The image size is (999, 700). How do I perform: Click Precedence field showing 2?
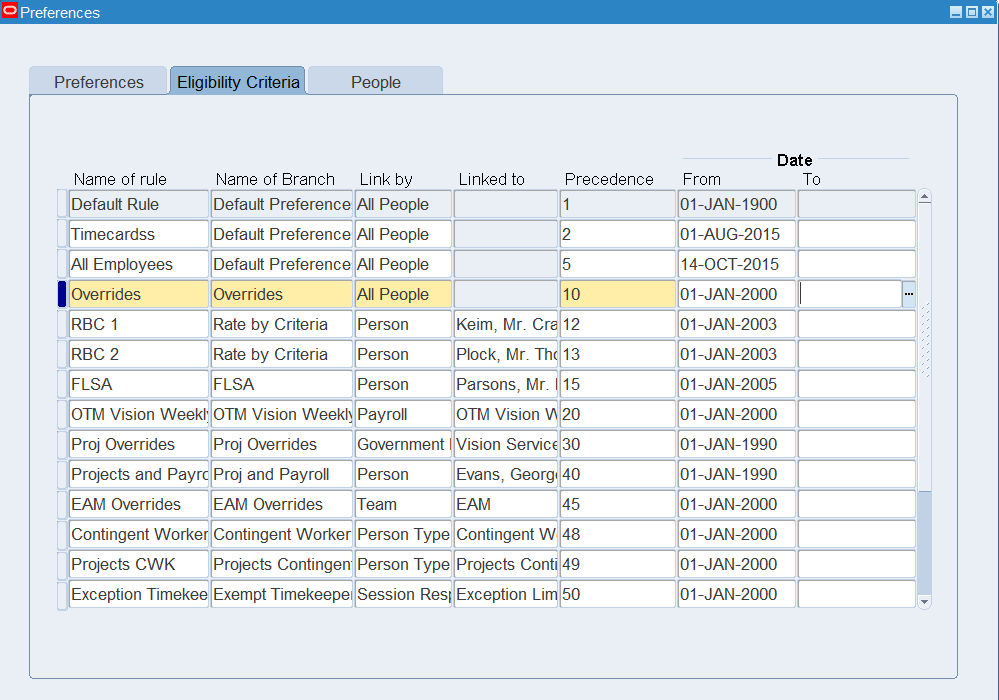coord(617,234)
